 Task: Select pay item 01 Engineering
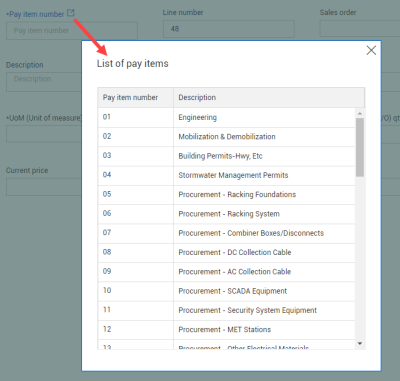226,117
